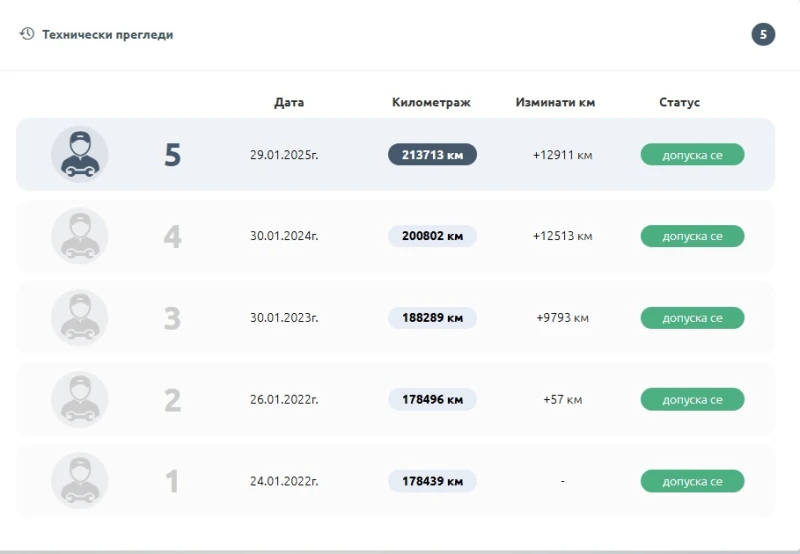Click the 178496 км mileage badge
The height and width of the screenshot is (554, 800).
(432, 400)
